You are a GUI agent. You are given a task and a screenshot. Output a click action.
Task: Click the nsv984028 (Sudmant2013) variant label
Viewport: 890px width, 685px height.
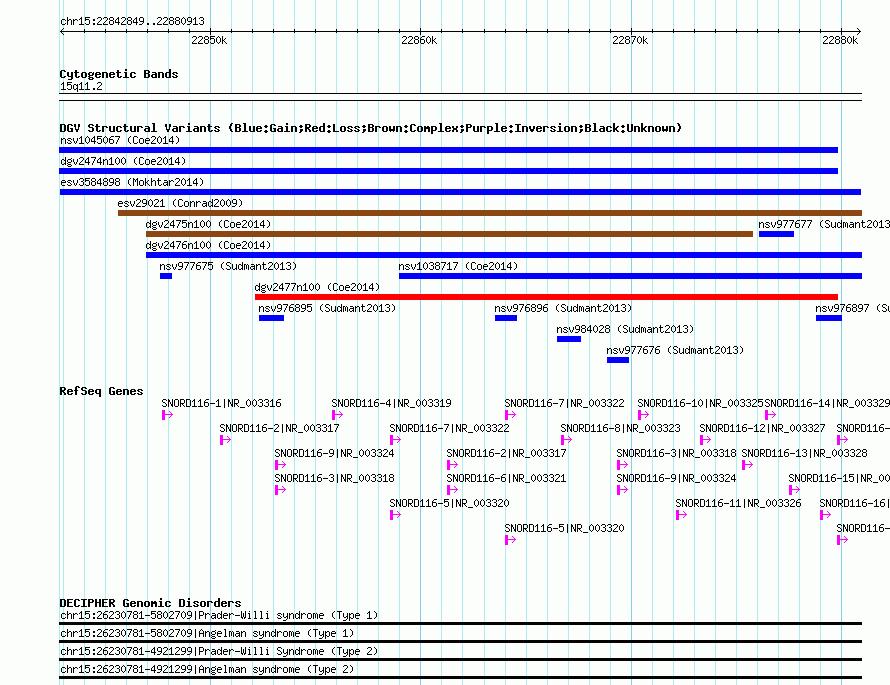(x=625, y=329)
